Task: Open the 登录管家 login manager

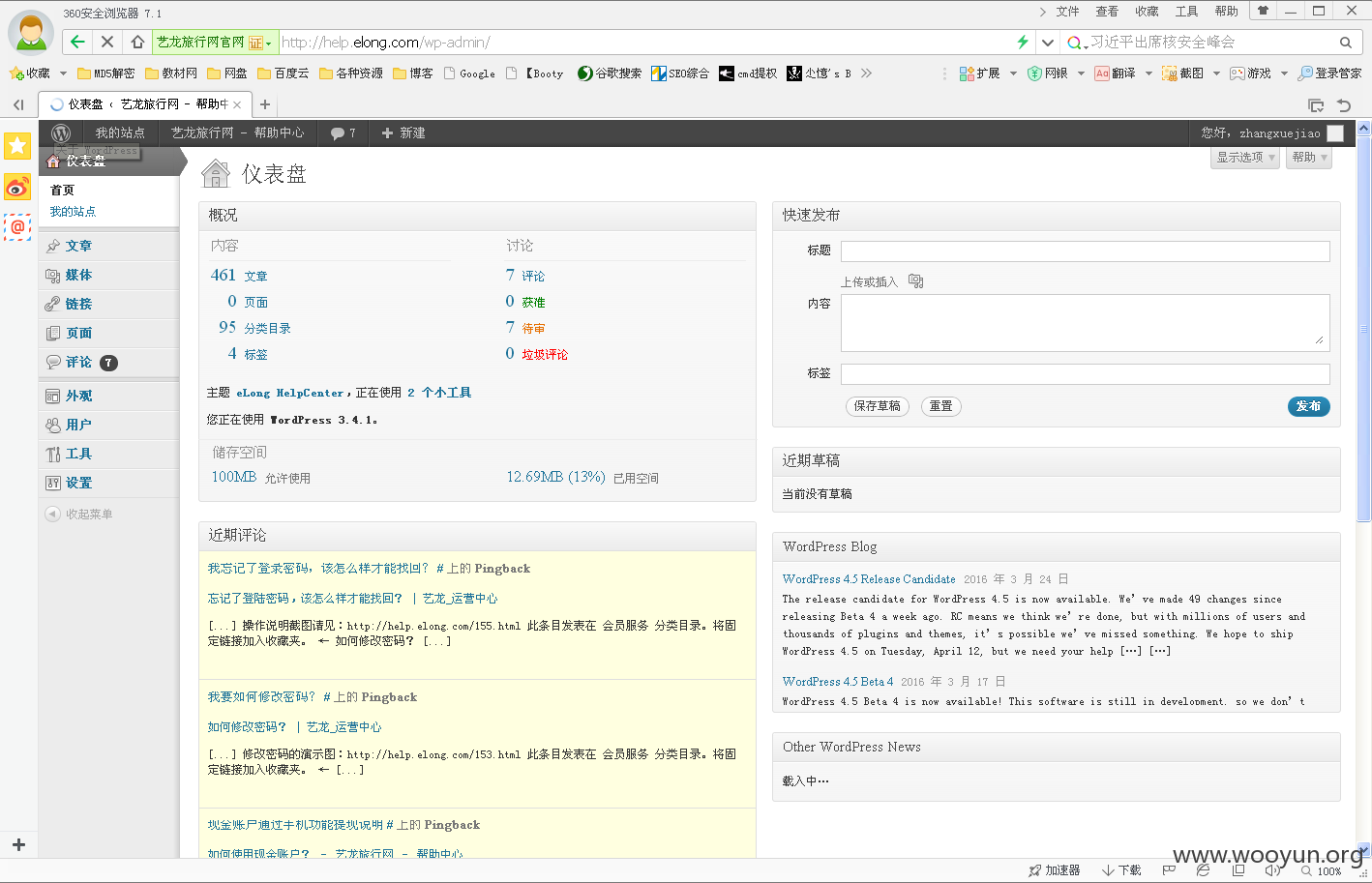Action: click(1329, 74)
